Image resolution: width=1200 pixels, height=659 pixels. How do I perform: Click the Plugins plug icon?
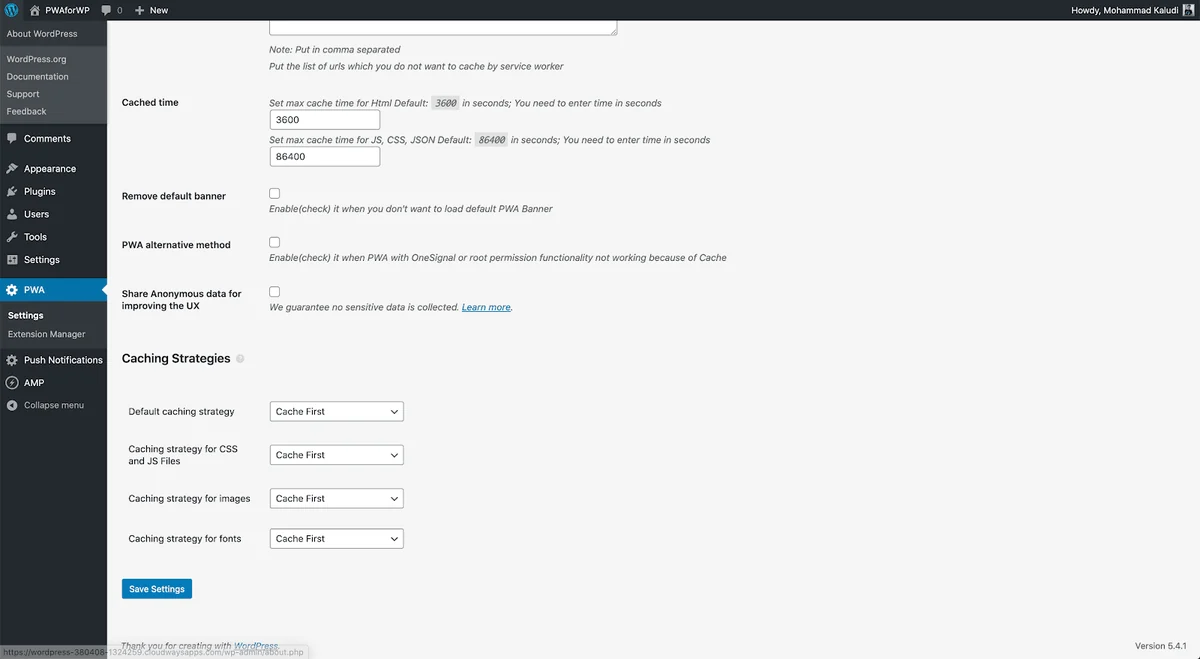tap(12, 191)
